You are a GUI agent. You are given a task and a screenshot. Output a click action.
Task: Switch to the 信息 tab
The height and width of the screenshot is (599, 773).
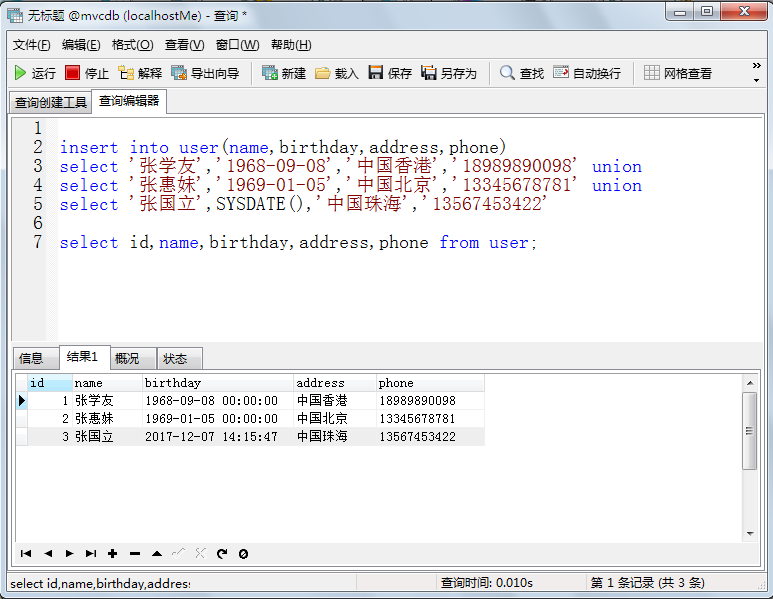(35, 358)
